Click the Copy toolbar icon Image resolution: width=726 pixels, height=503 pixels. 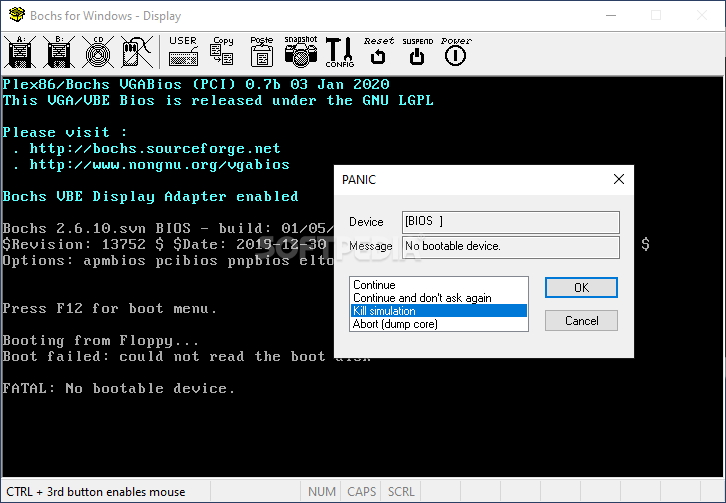223,52
